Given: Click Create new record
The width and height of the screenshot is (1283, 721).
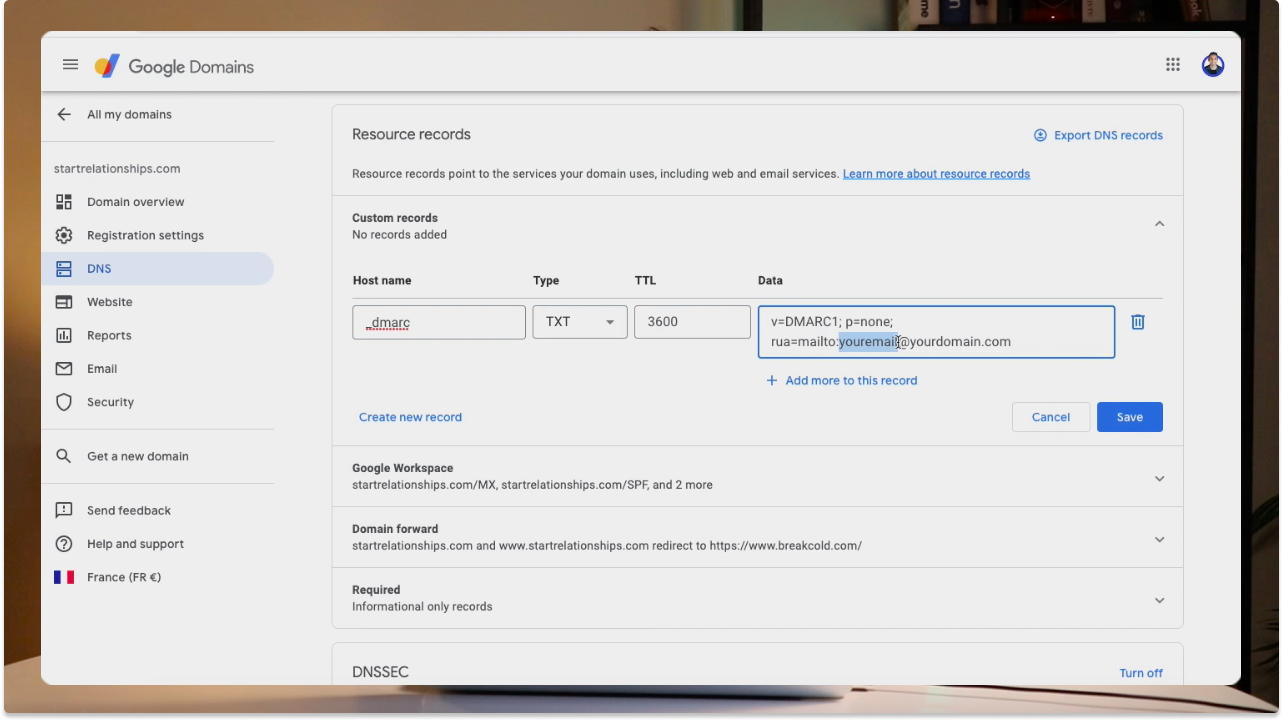Looking at the screenshot, I should (410, 417).
